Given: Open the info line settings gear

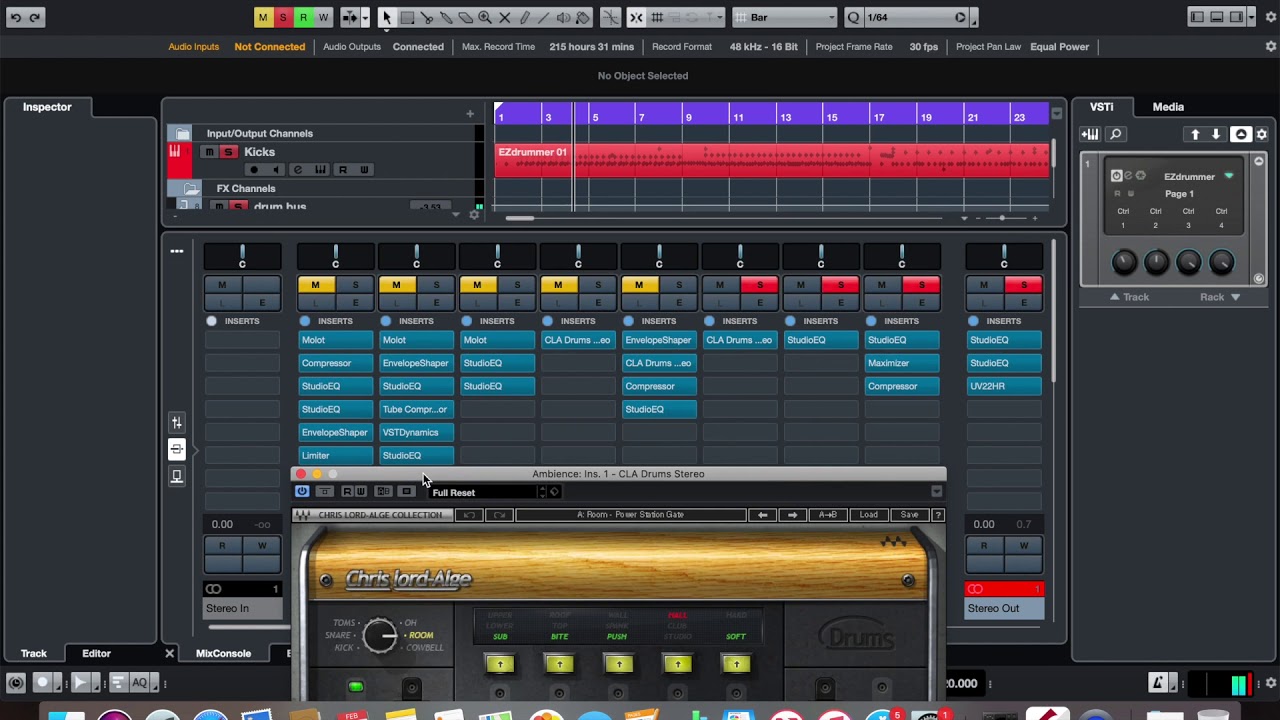Looking at the screenshot, I should (1271, 46).
